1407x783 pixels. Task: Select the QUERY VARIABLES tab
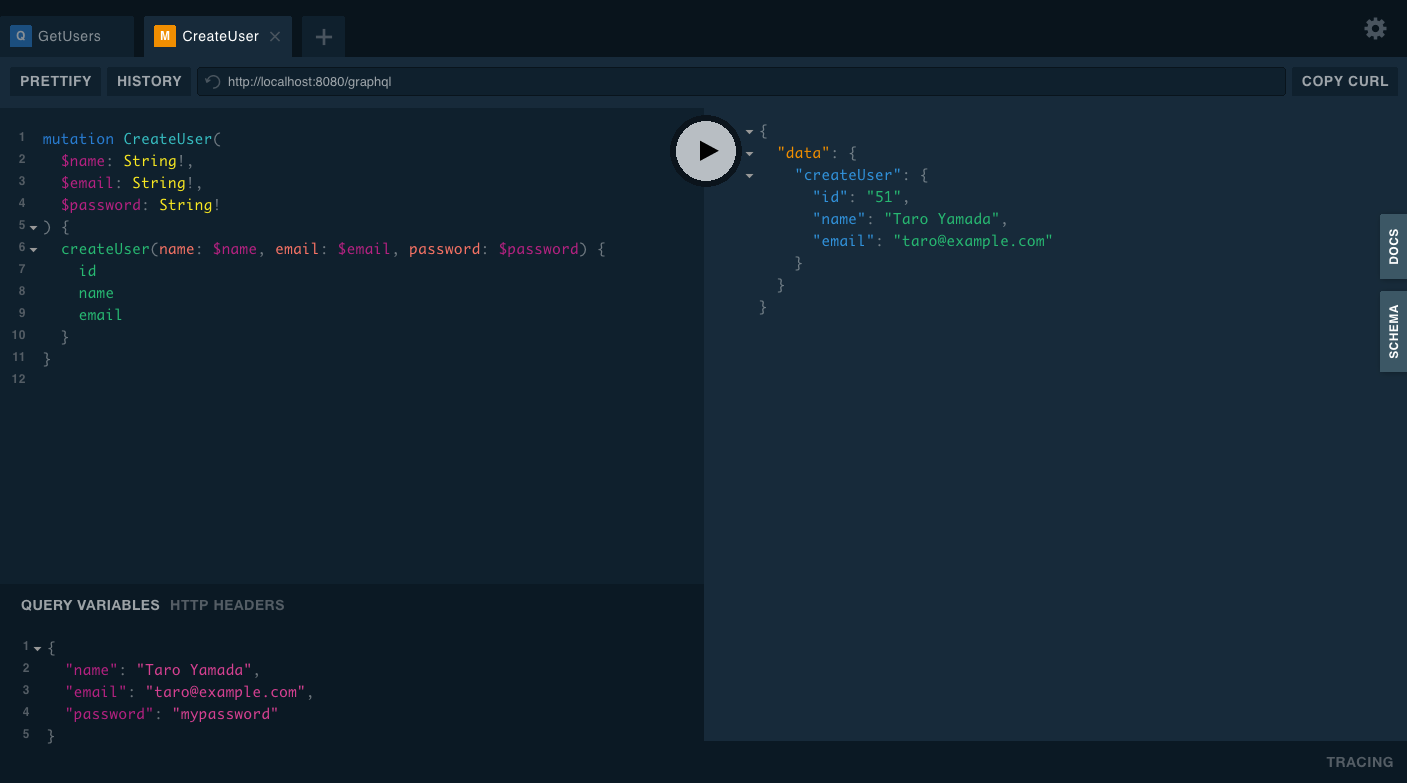pyautogui.click(x=89, y=605)
